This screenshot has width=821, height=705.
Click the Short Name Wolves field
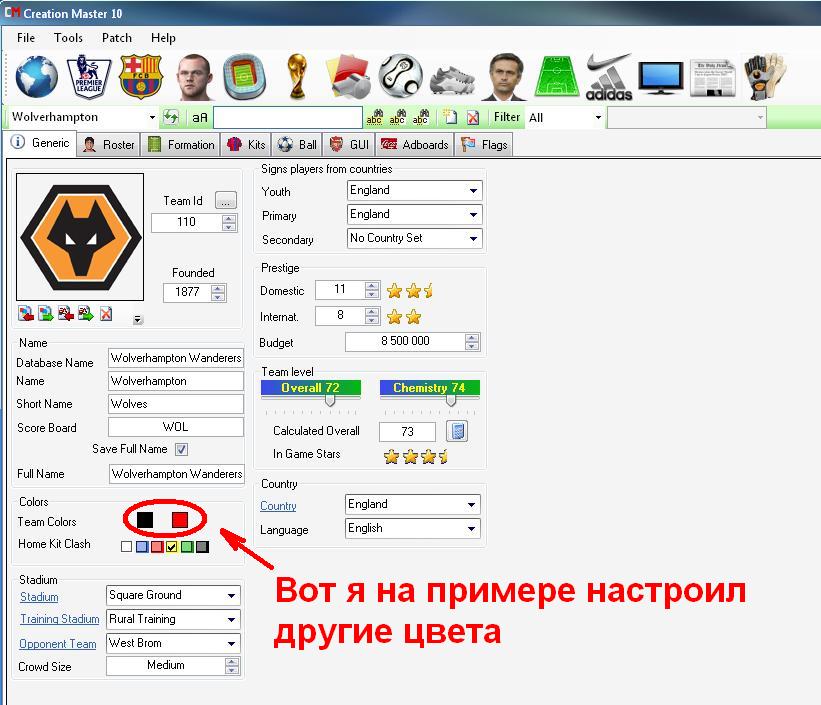point(175,404)
